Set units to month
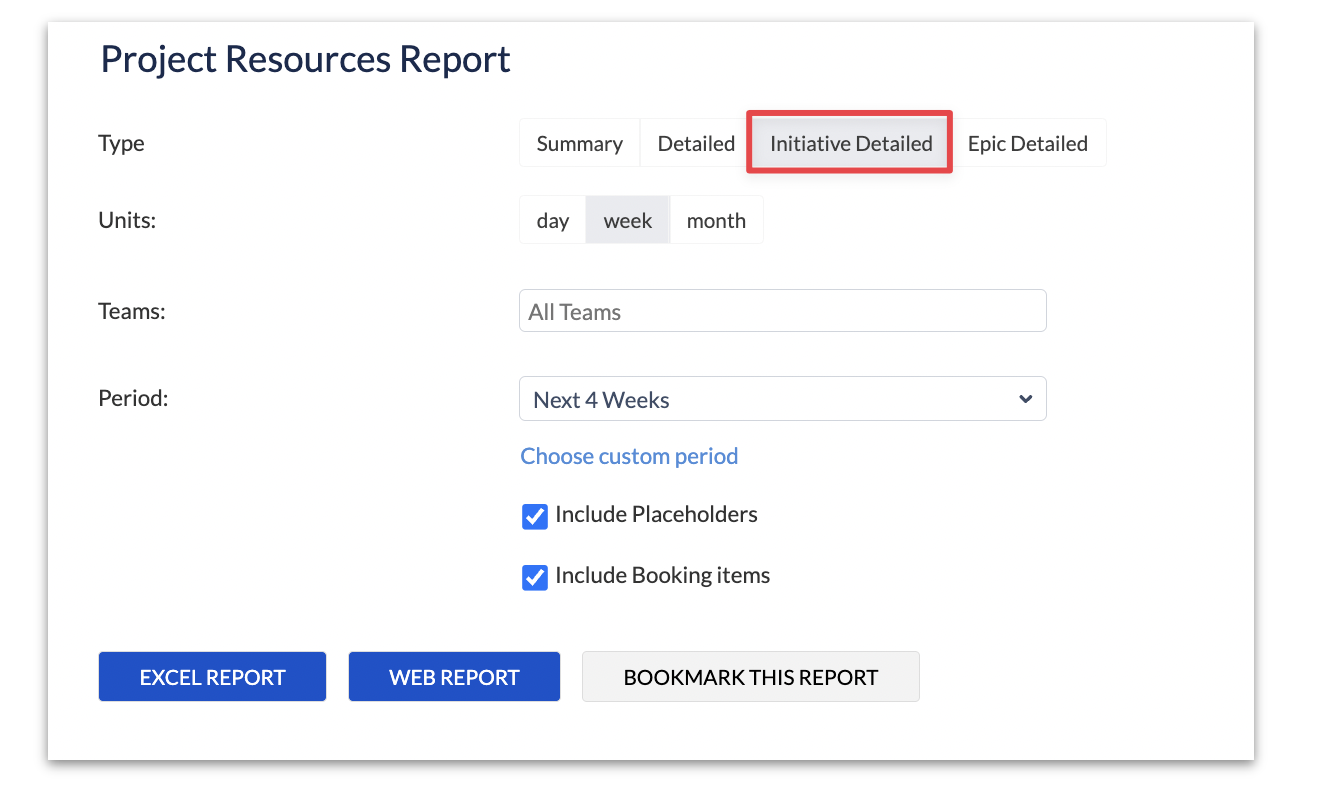Image resolution: width=1326 pixels, height=802 pixels. [716, 221]
